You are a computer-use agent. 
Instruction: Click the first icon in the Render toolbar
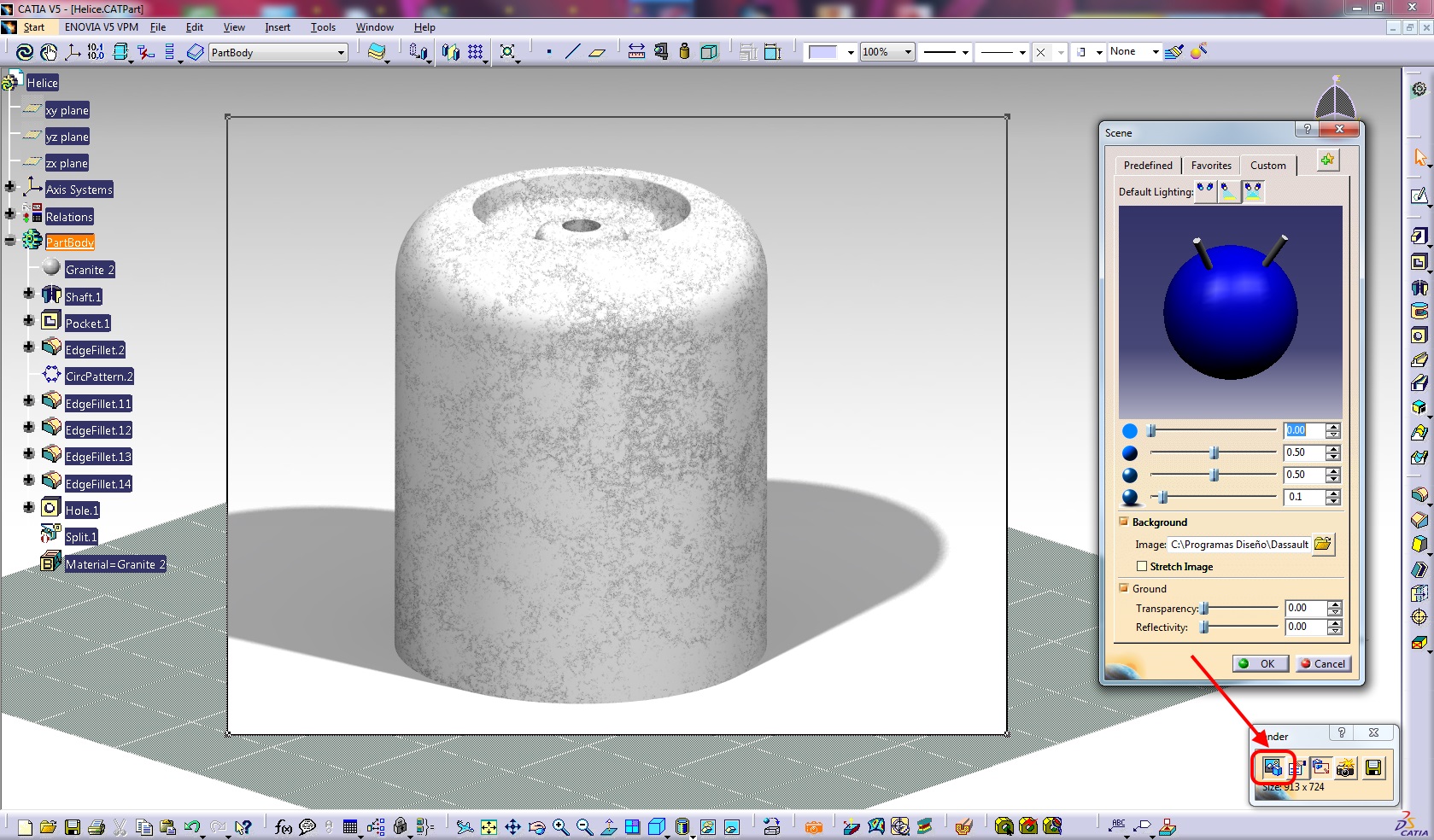pos(1273,767)
